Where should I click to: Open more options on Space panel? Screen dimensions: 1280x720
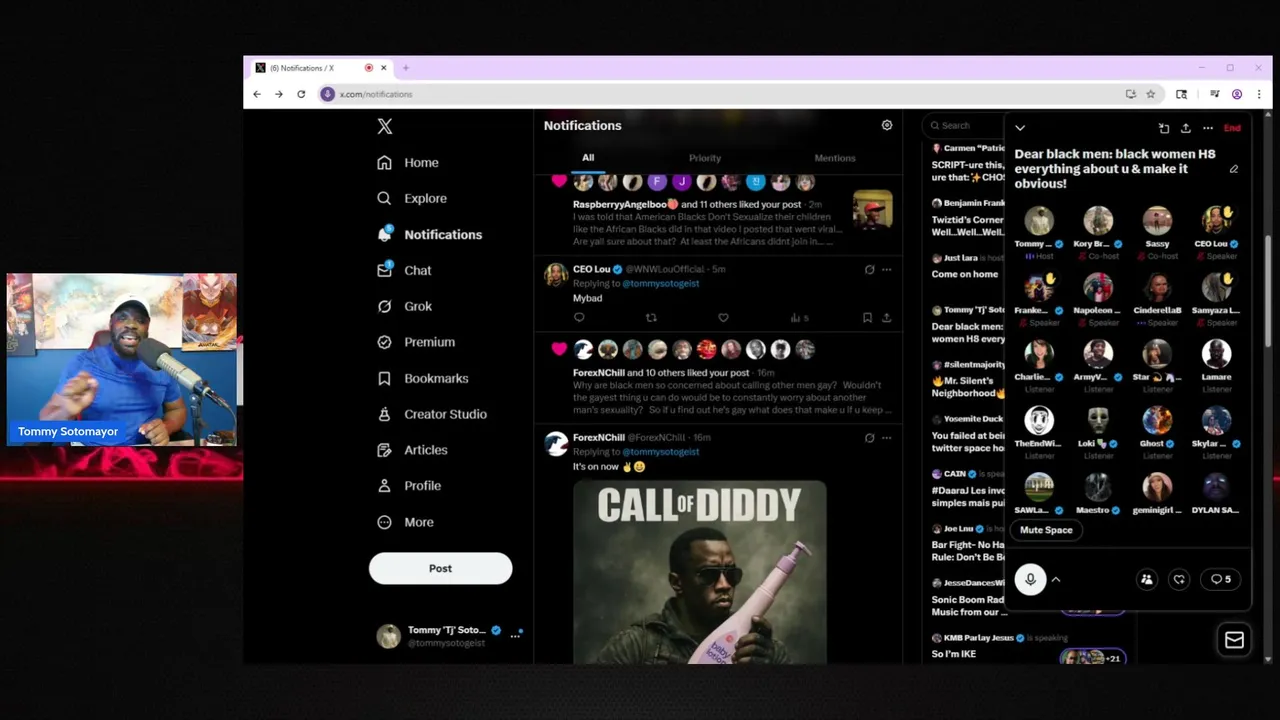click(1208, 128)
